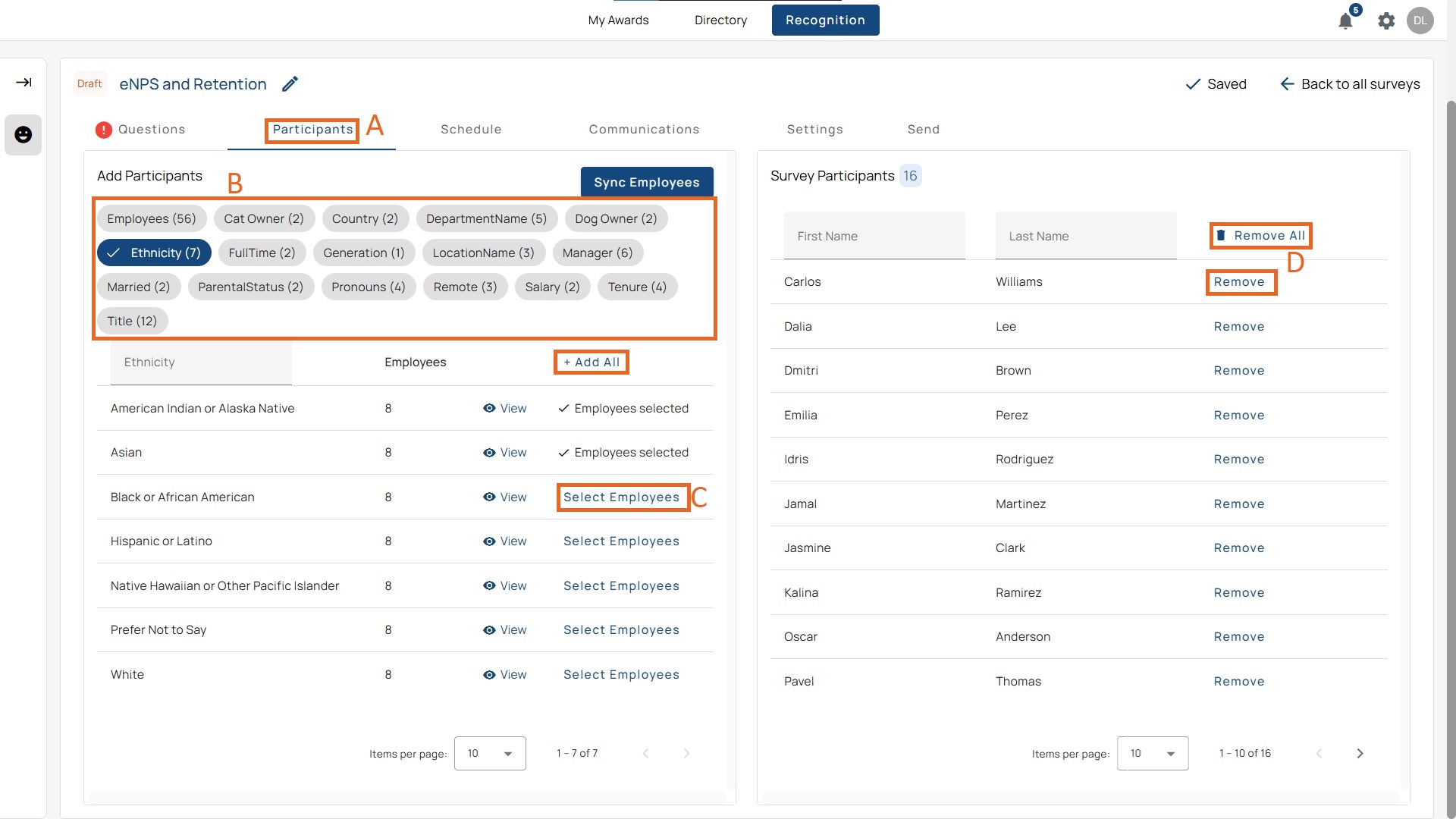
Task: Click the back arrow icon beside Back to all surveys
Action: coord(1287,83)
